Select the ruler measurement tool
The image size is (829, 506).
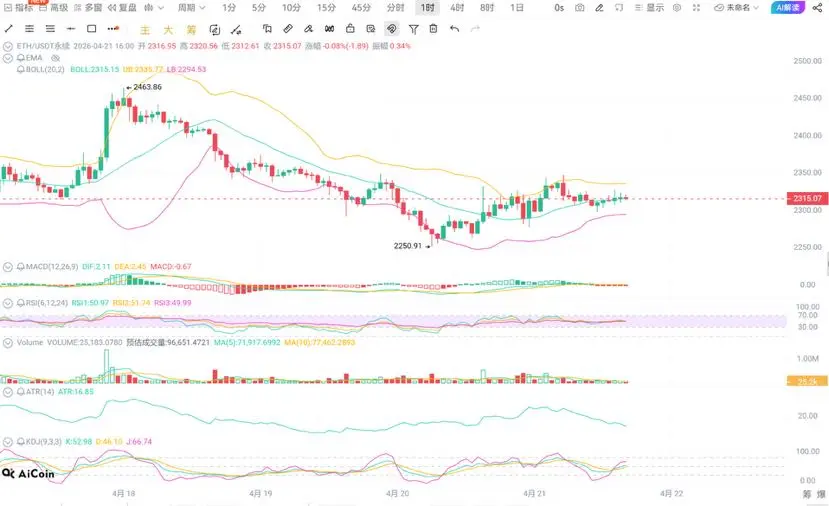(288, 29)
